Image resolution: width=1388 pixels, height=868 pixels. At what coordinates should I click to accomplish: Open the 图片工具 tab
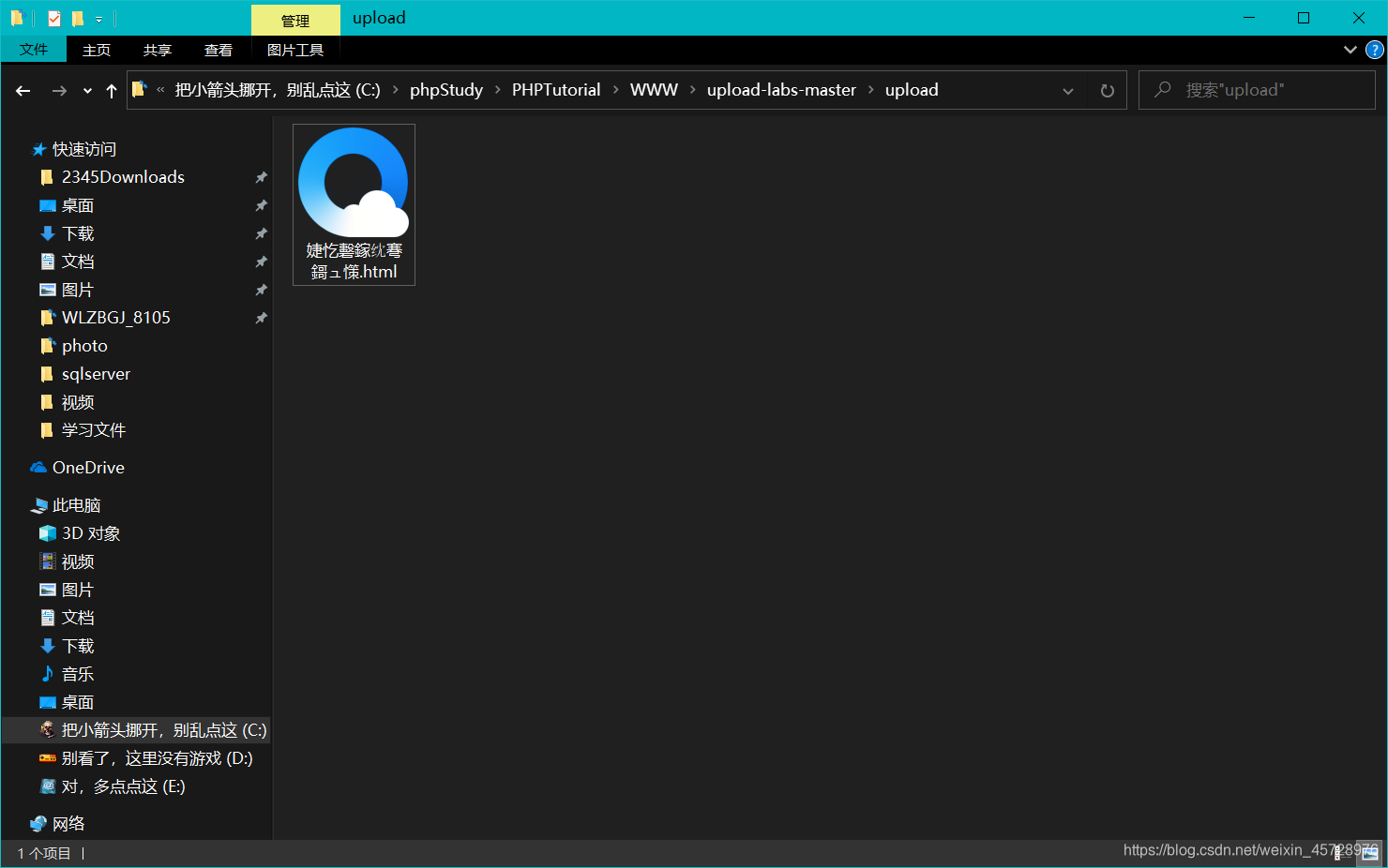[x=295, y=50]
